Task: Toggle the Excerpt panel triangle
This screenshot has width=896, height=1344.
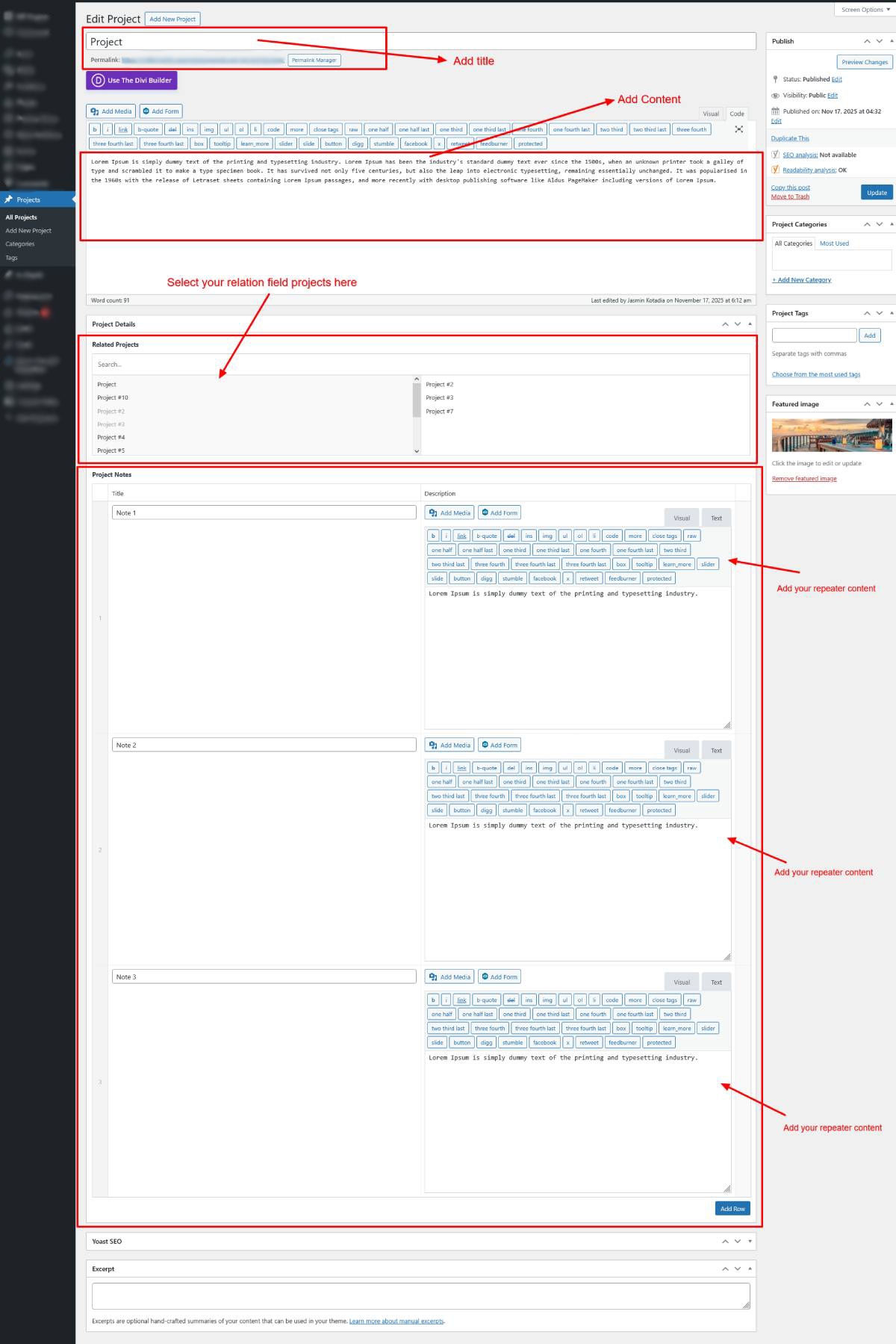Action: (x=750, y=1269)
